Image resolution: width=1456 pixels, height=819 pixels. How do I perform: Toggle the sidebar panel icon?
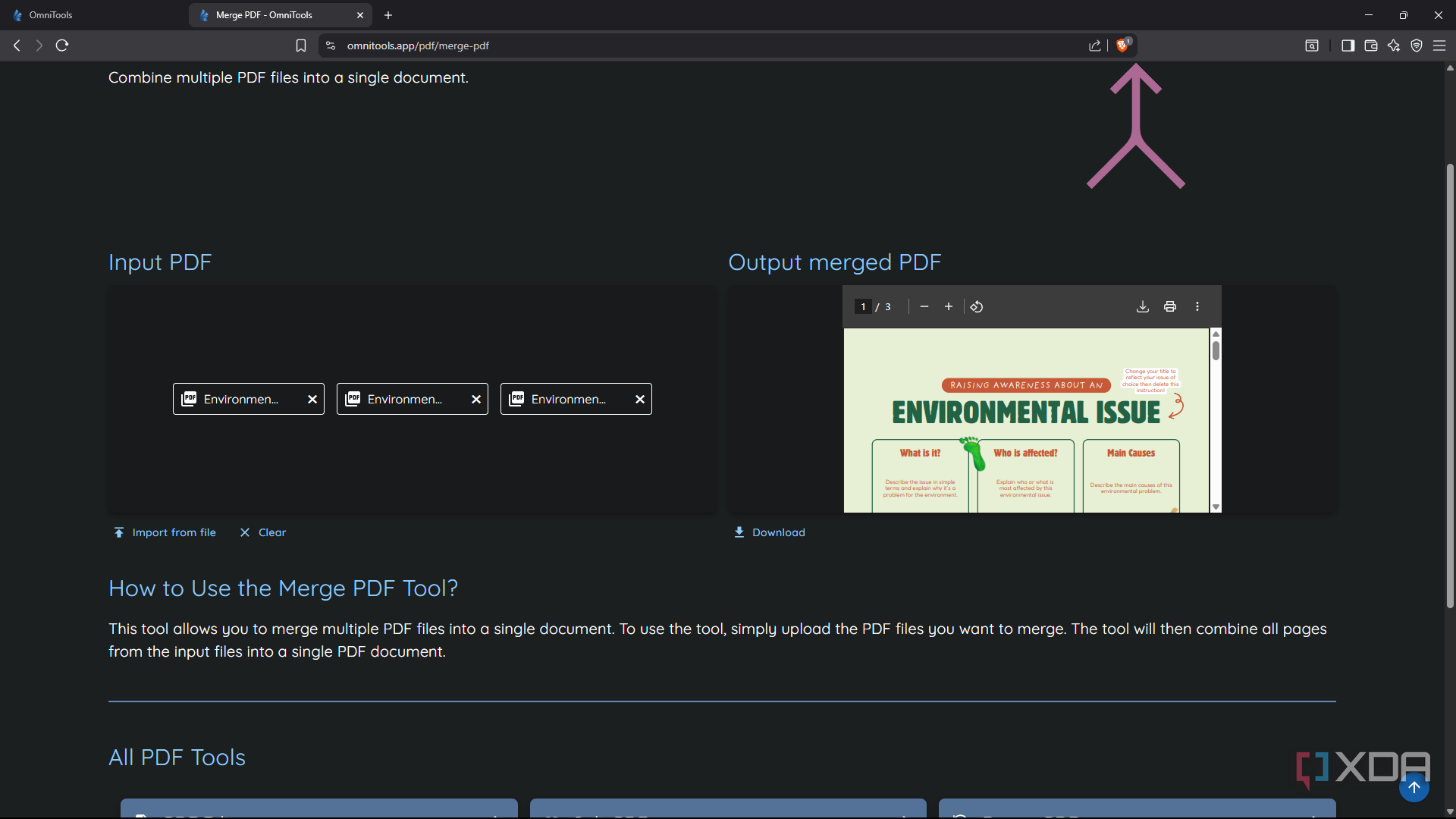click(x=1348, y=45)
